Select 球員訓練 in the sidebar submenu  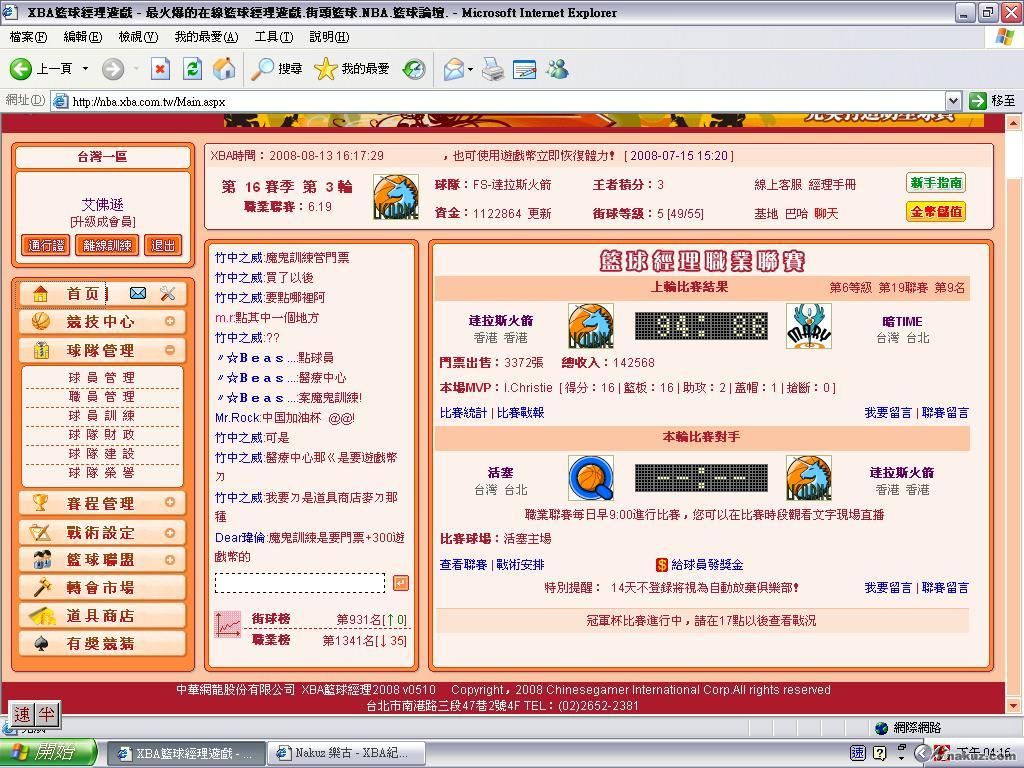click(x=101, y=415)
